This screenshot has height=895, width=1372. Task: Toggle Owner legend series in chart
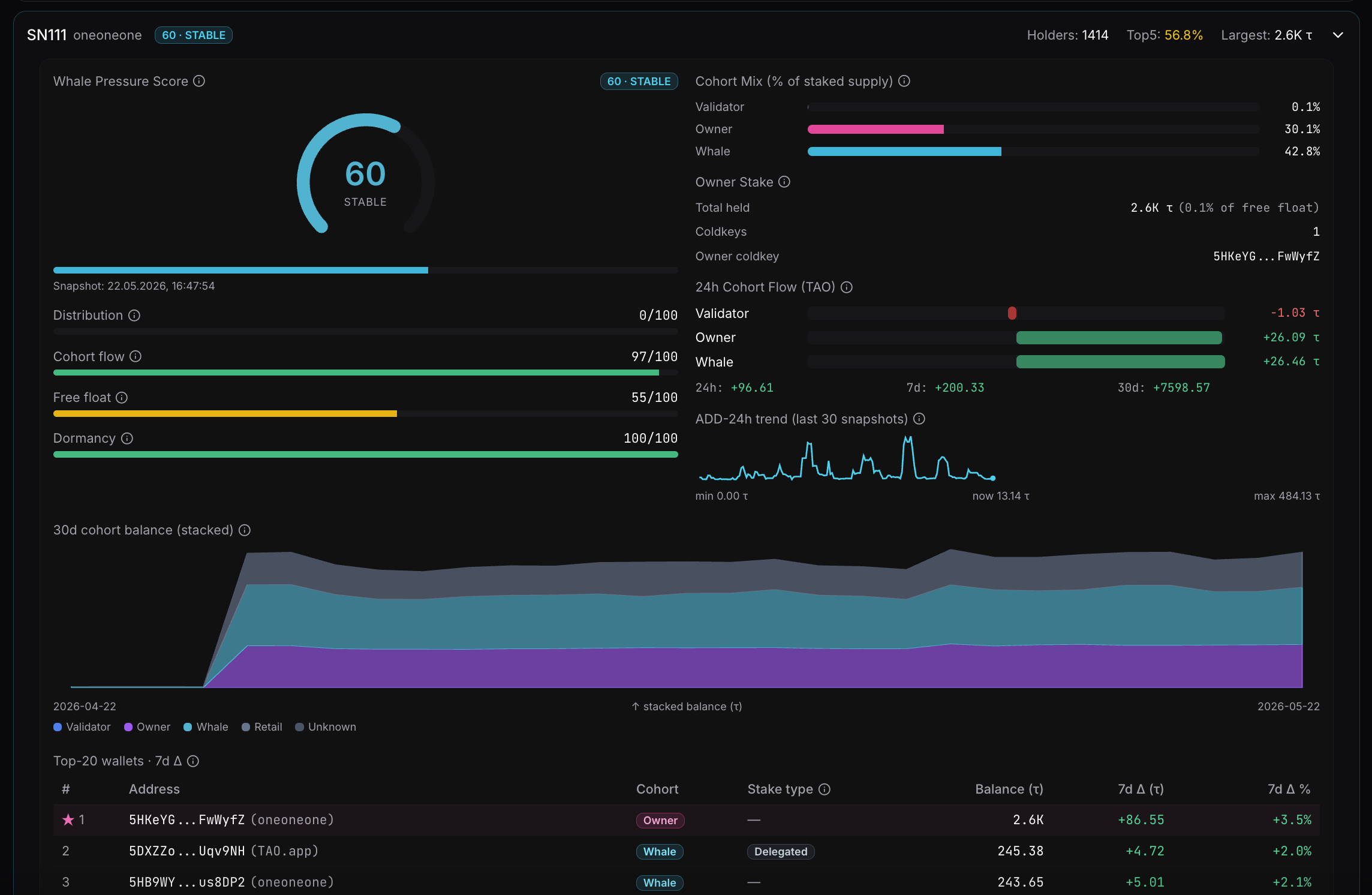tap(148, 727)
